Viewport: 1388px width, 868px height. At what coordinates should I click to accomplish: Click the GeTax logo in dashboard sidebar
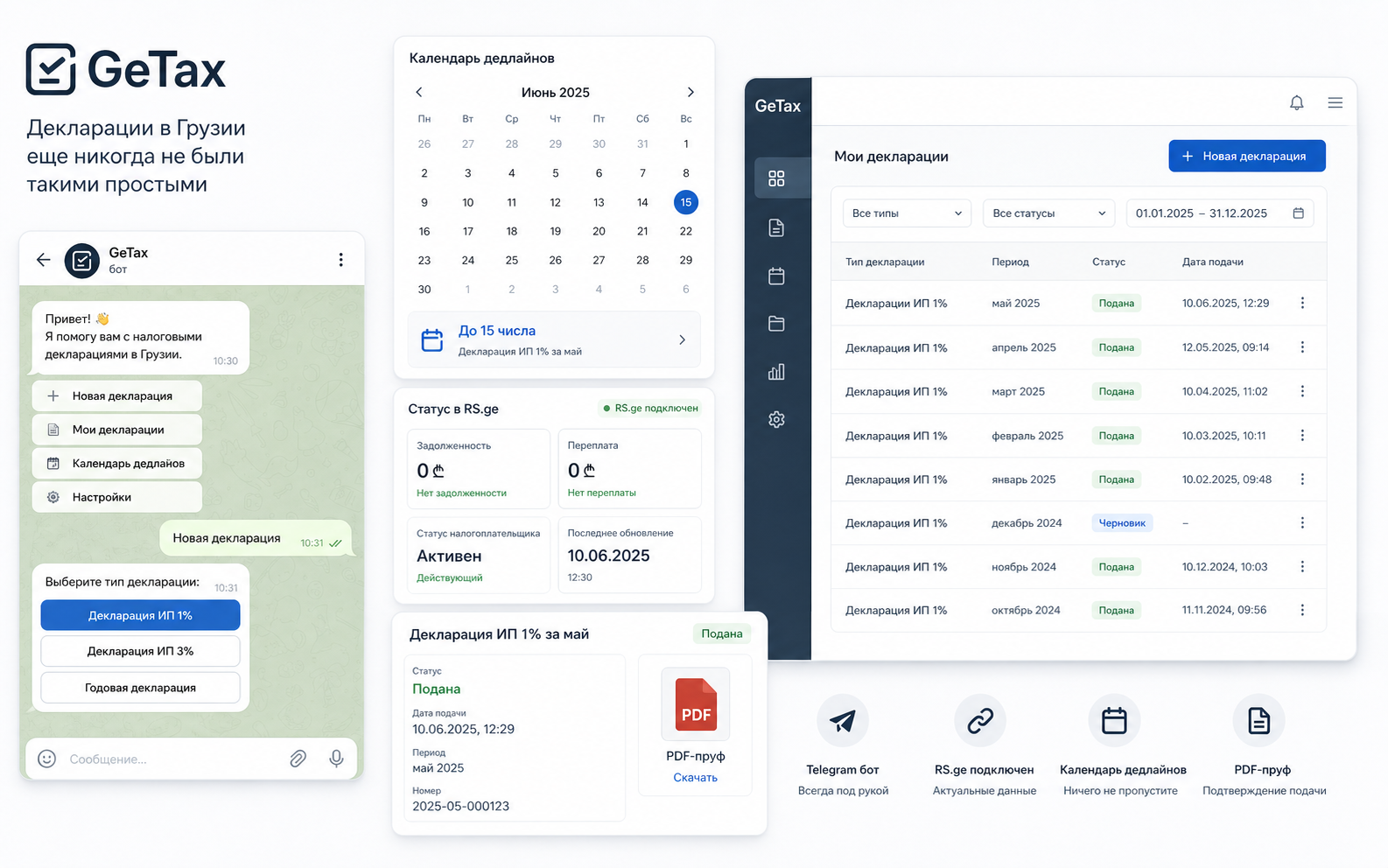pyautogui.click(x=777, y=106)
